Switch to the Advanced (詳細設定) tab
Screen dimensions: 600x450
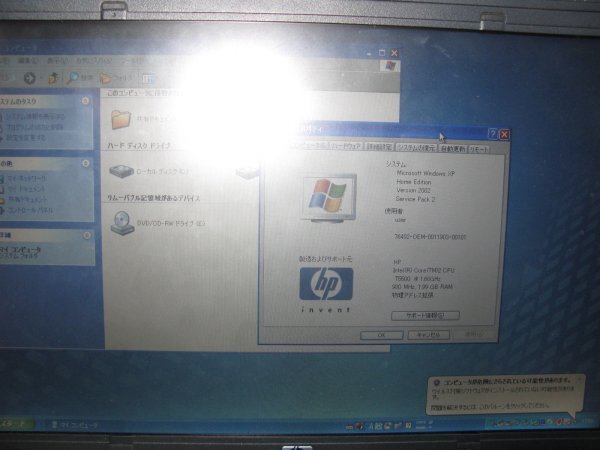point(379,147)
